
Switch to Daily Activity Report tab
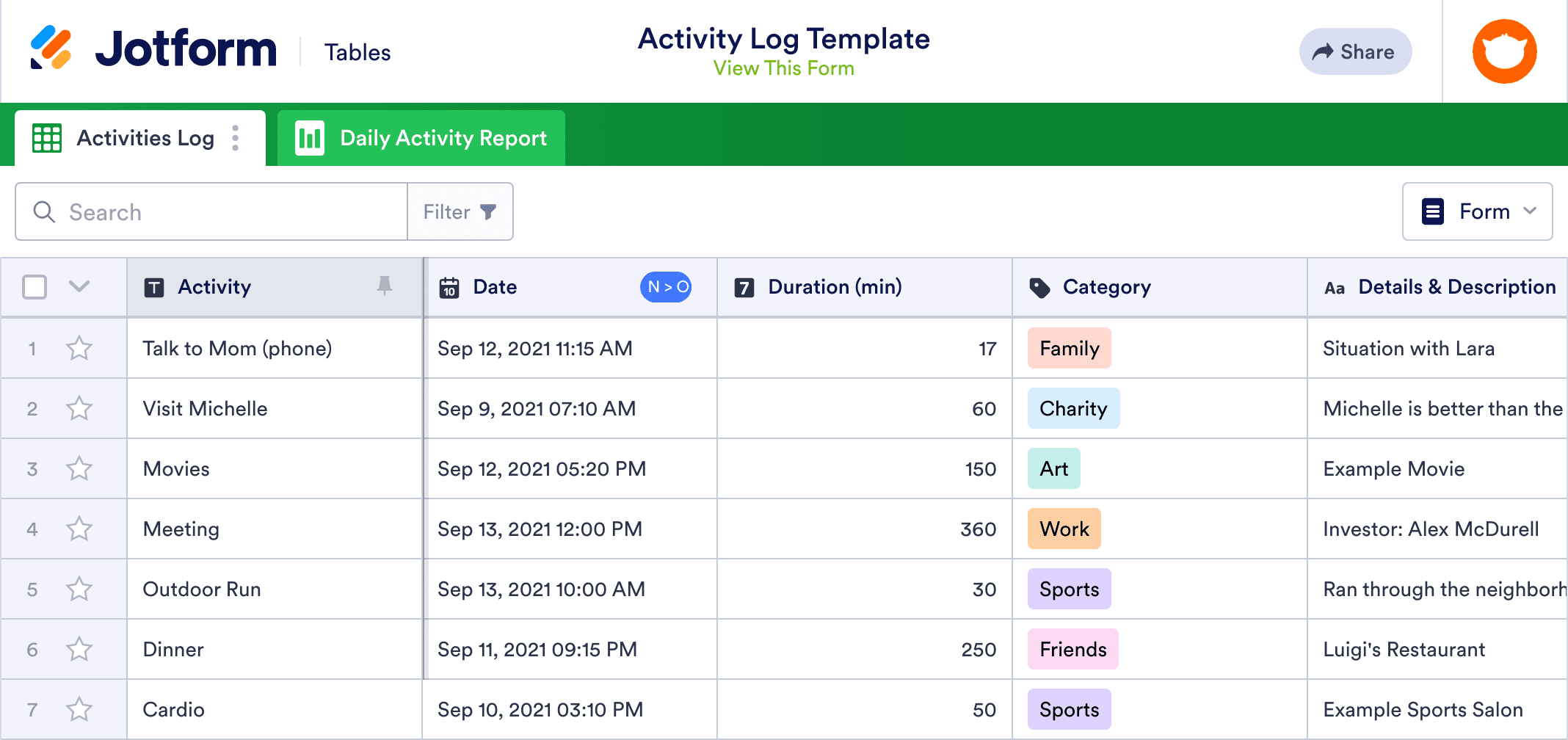[x=421, y=138]
